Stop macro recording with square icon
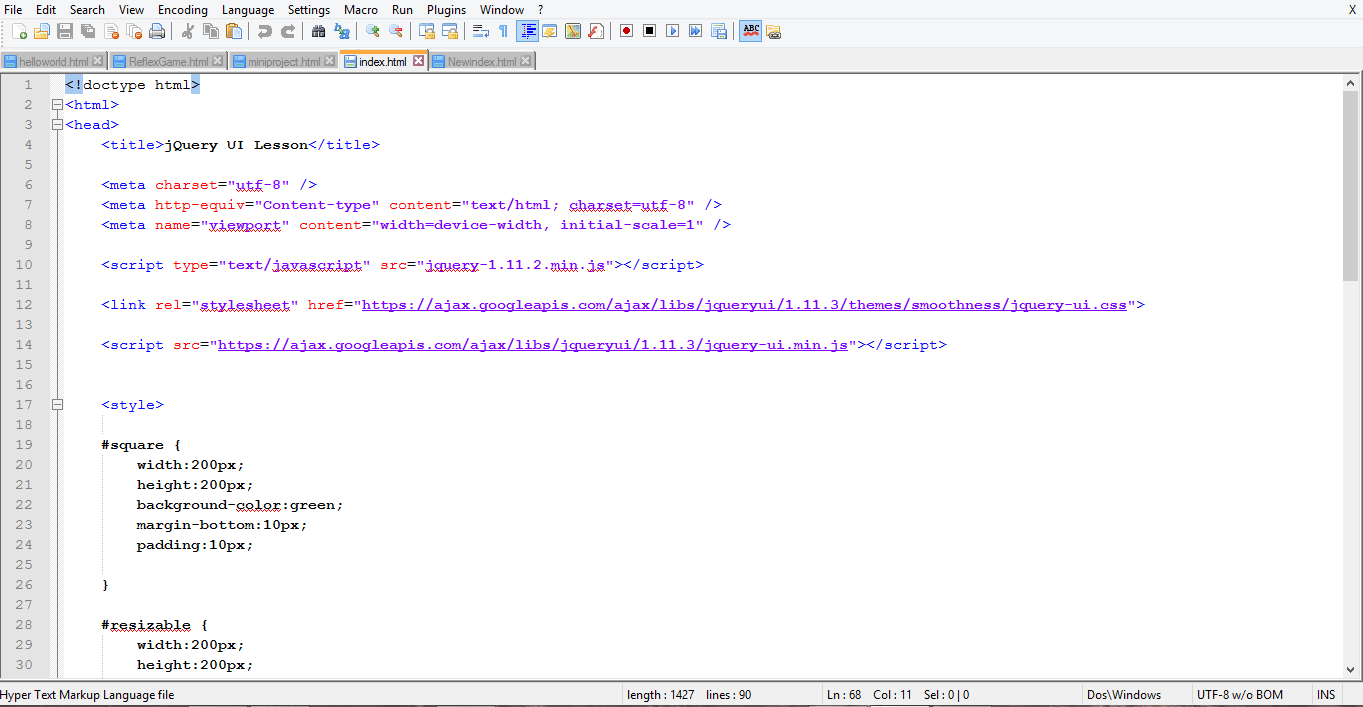 (649, 31)
